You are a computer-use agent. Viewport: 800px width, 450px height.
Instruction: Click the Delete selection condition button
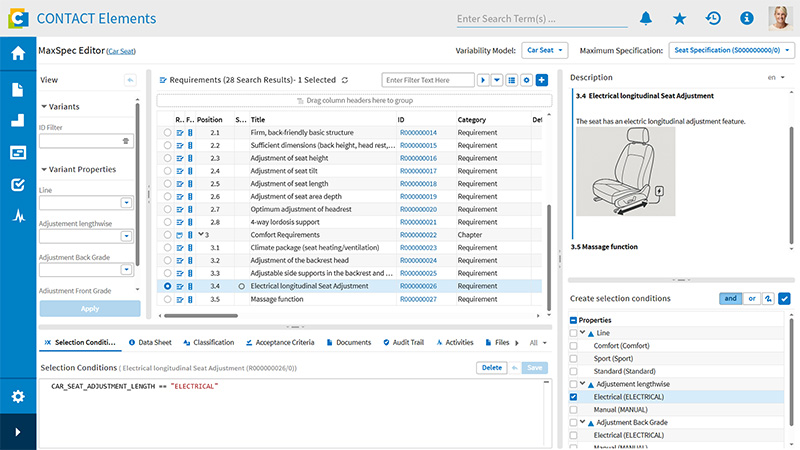pyautogui.click(x=491, y=367)
